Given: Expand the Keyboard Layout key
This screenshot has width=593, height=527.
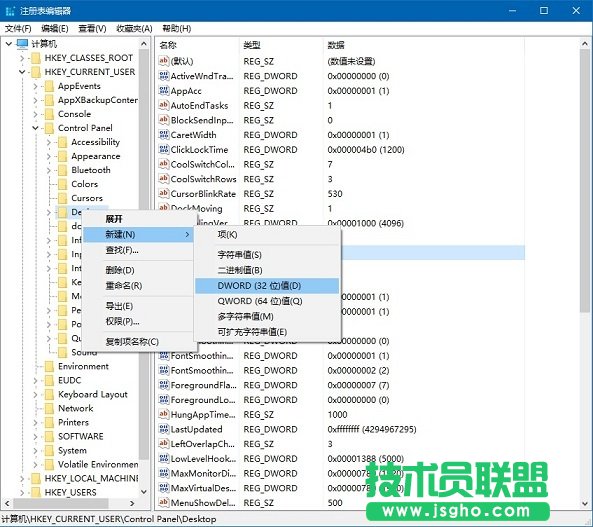Looking at the screenshot, I should click(x=36, y=394).
